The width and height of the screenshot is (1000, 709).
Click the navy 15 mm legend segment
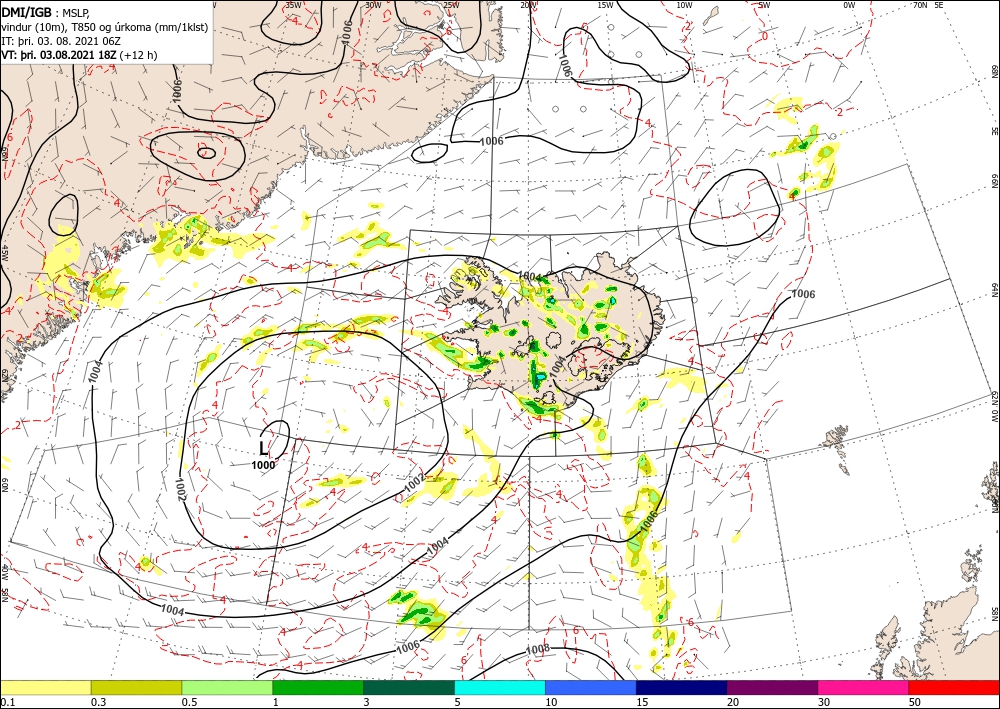click(682, 687)
